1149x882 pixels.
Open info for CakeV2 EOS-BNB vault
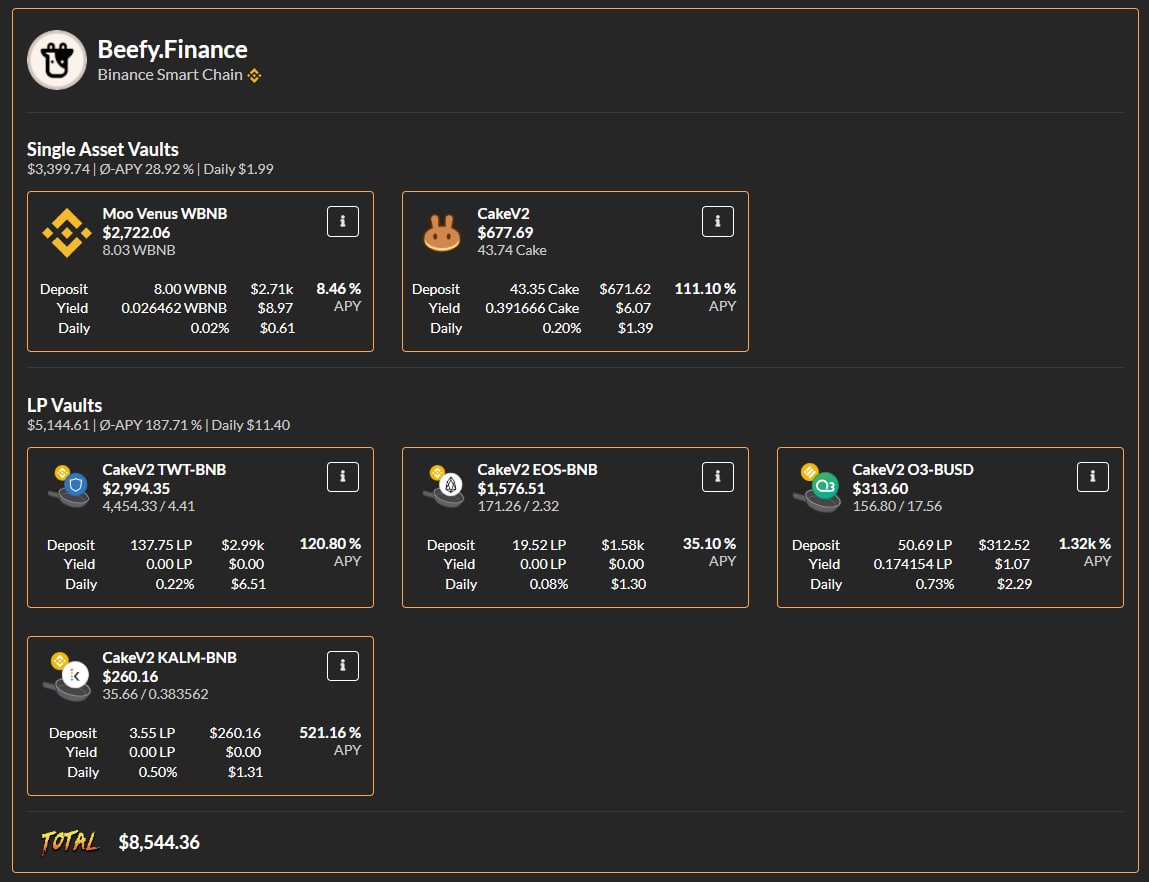[x=718, y=477]
